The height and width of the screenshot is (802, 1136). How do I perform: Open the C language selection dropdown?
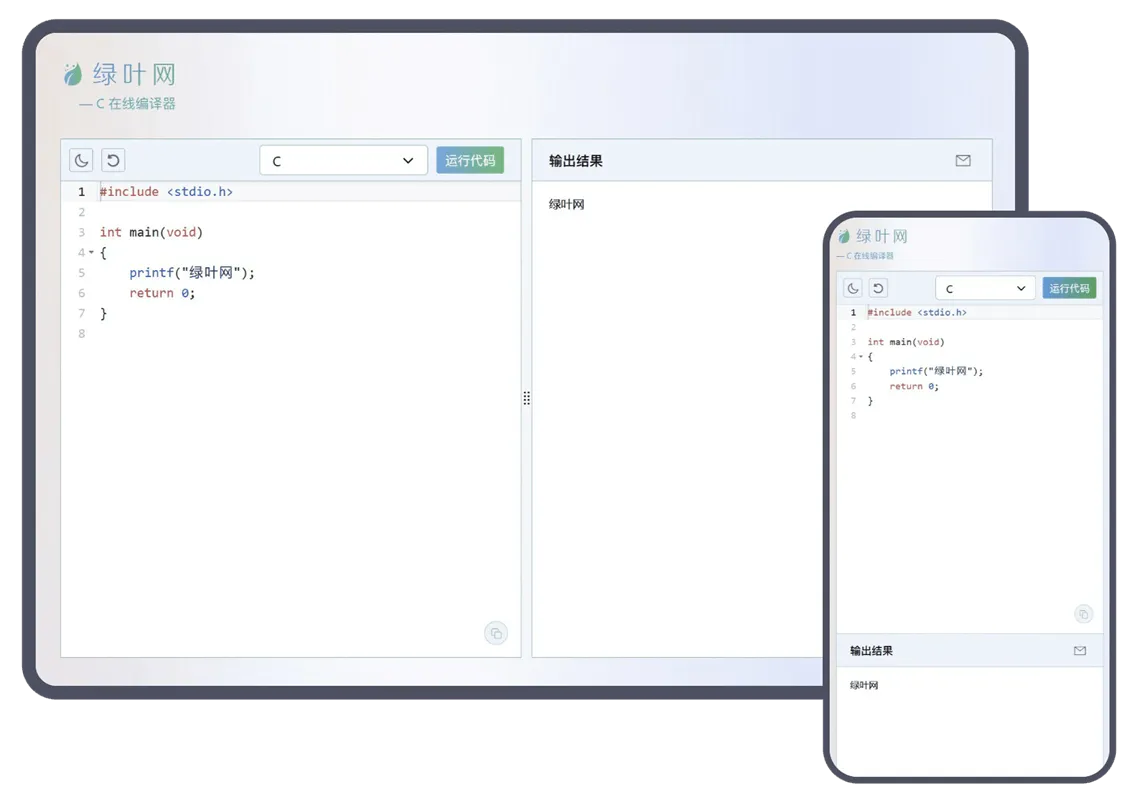coord(343,160)
